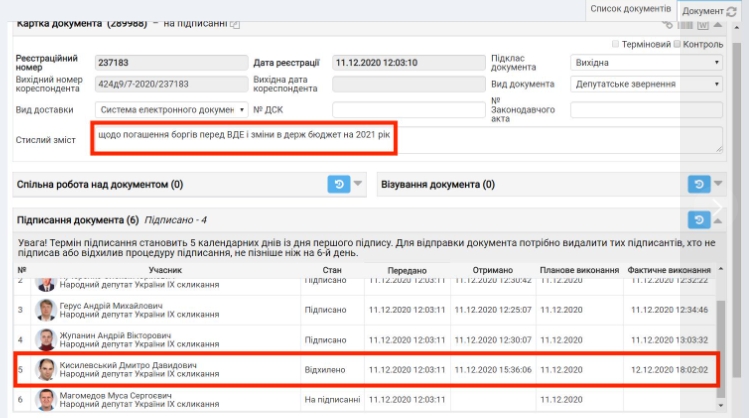The image size is (749, 418).
Task: Click blue history button in Візування документа panel
Action: [699, 184]
